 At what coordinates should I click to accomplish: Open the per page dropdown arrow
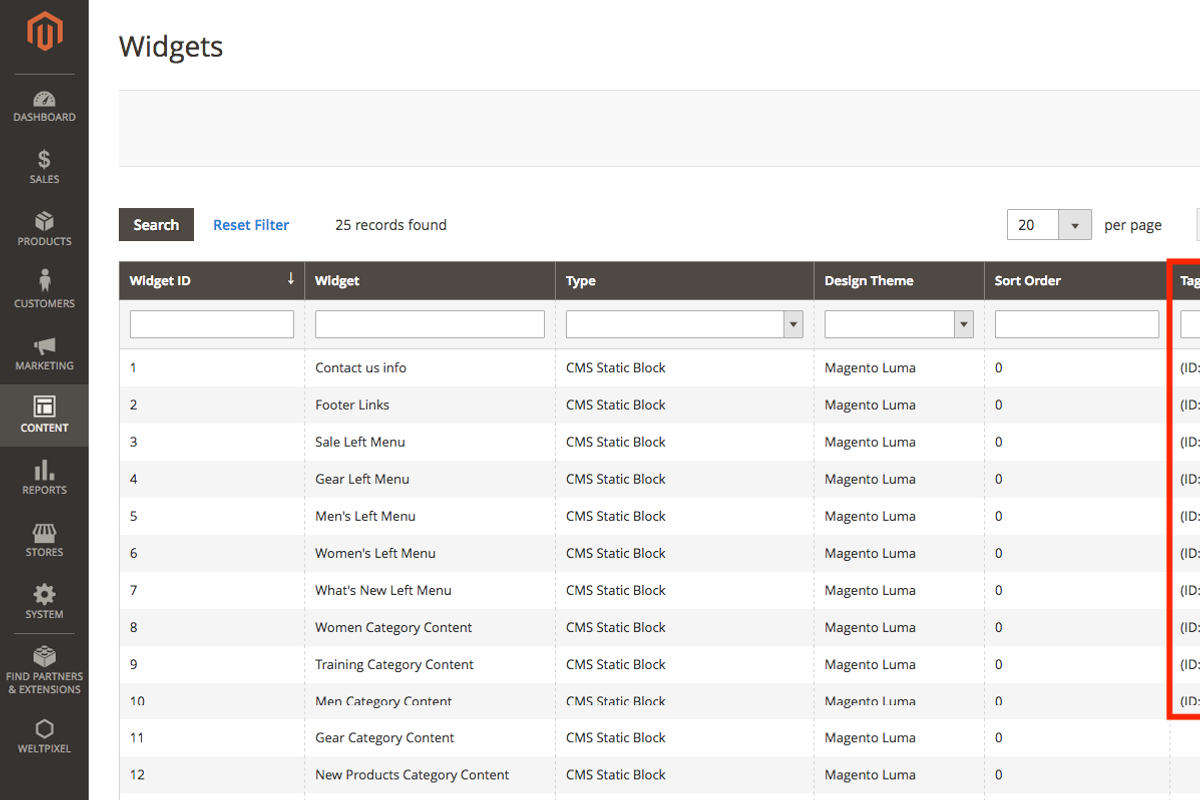[x=1074, y=225]
